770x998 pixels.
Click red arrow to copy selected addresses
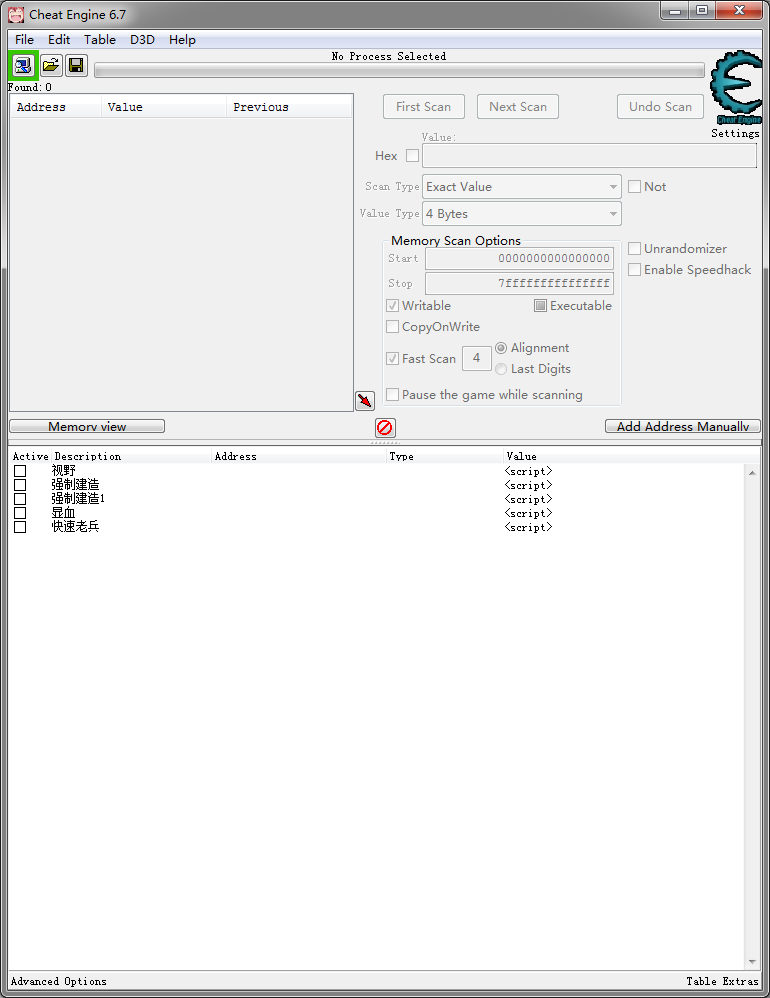point(365,400)
